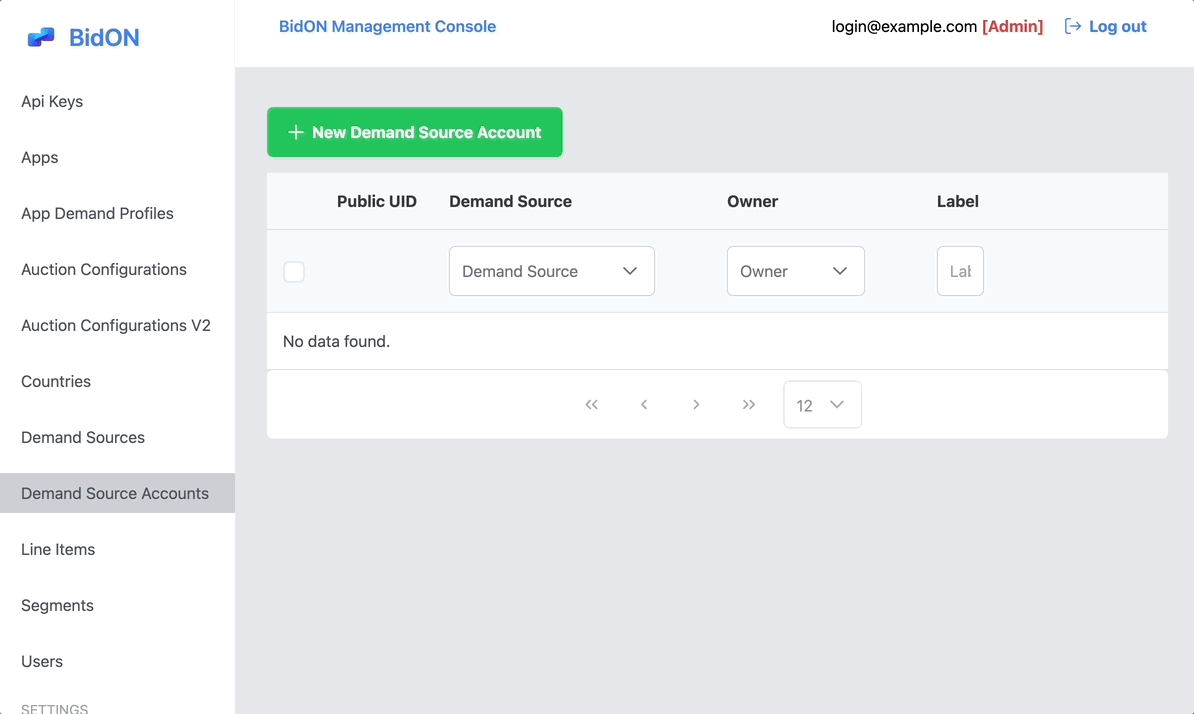Check the row selection box near Public UID
The height and width of the screenshot is (714, 1194).
(294, 271)
